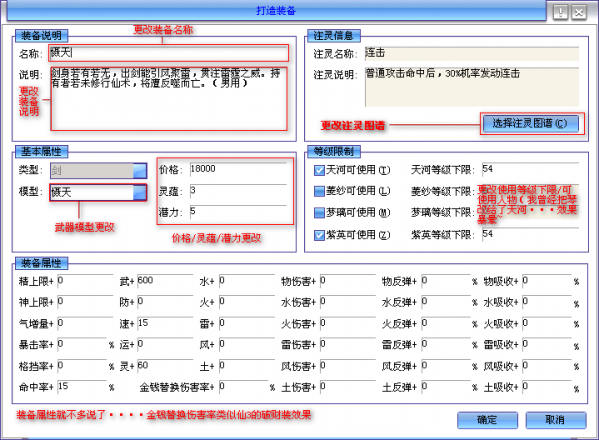Click the 天河等级下限 field showing 54
The image size is (599, 440).
point(530,169)
